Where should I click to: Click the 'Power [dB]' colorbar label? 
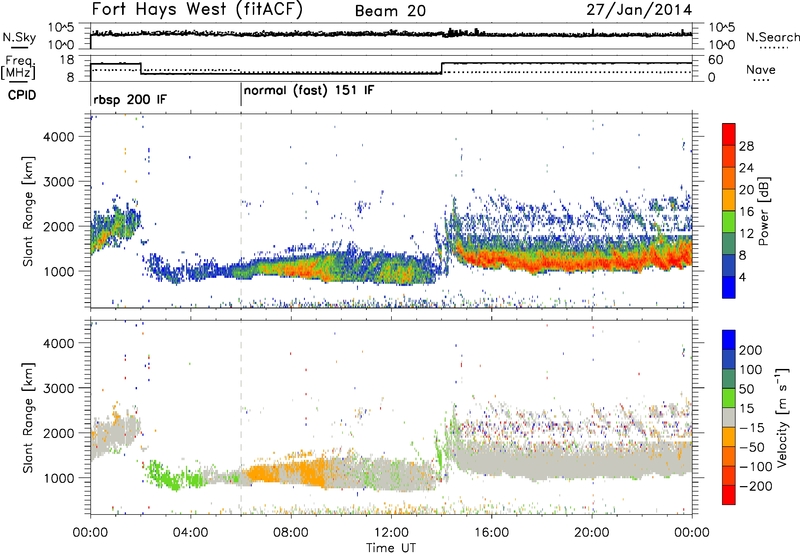763,211
